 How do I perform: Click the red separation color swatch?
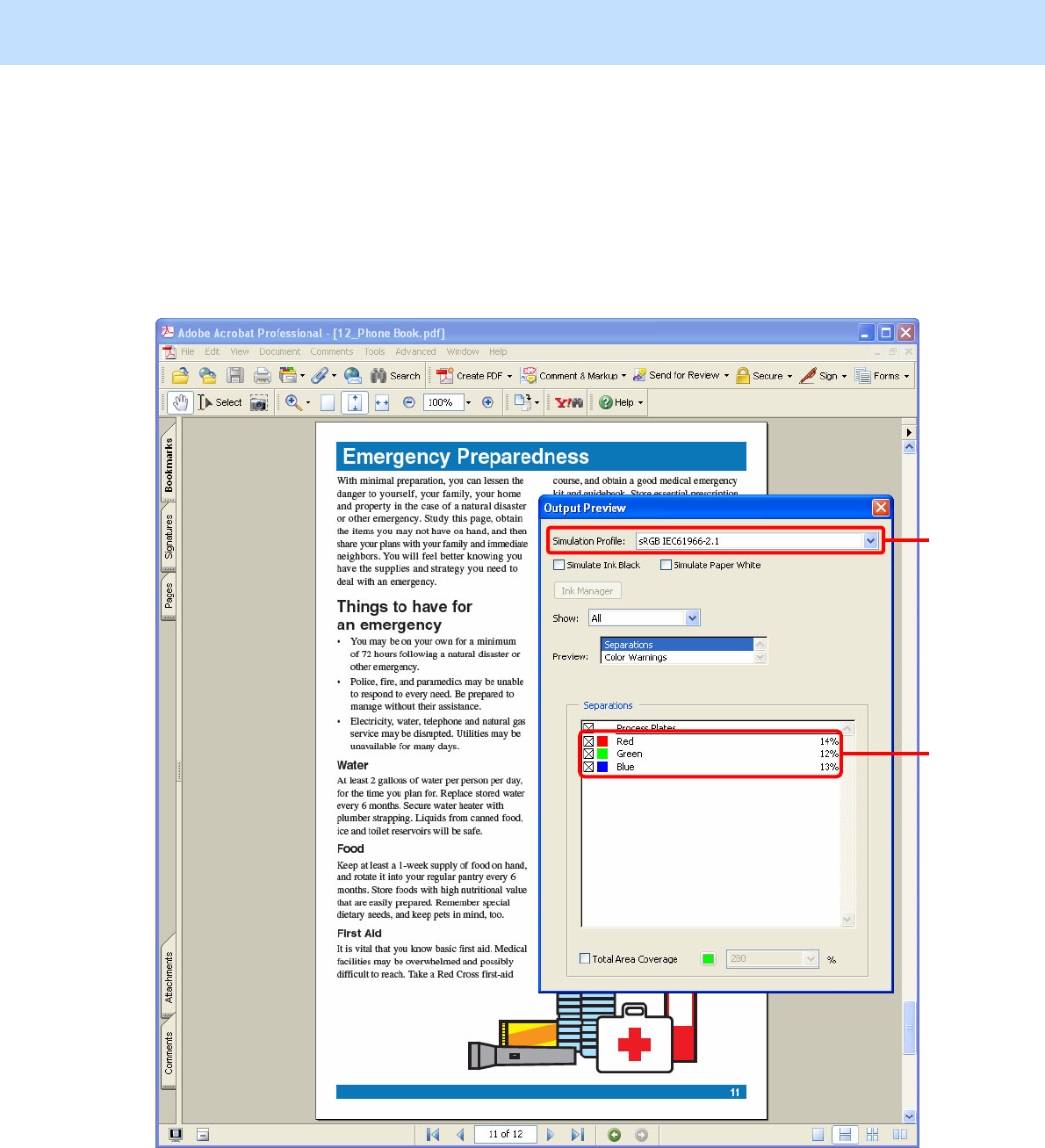tap(602, 741)
